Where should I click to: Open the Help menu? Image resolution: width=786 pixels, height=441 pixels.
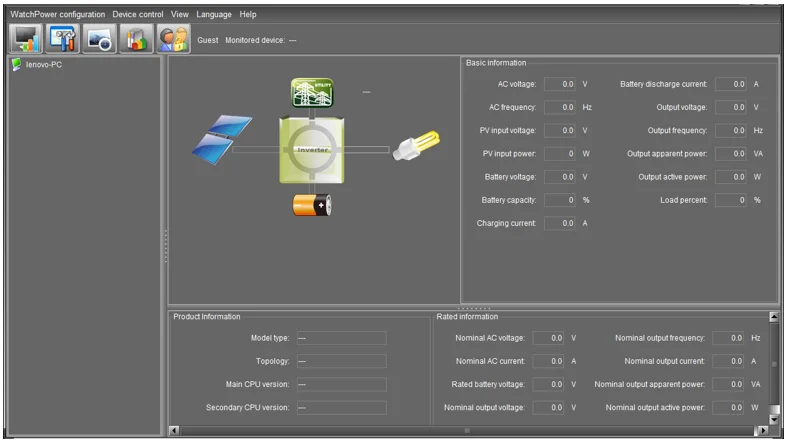[x=248, y=15]
